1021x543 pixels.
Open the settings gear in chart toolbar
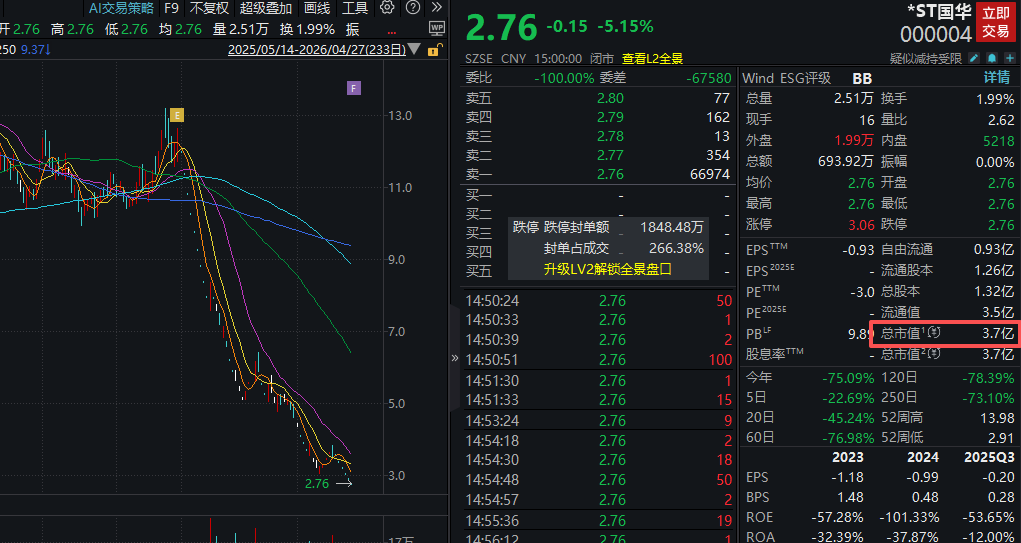(x=387, y=8)
